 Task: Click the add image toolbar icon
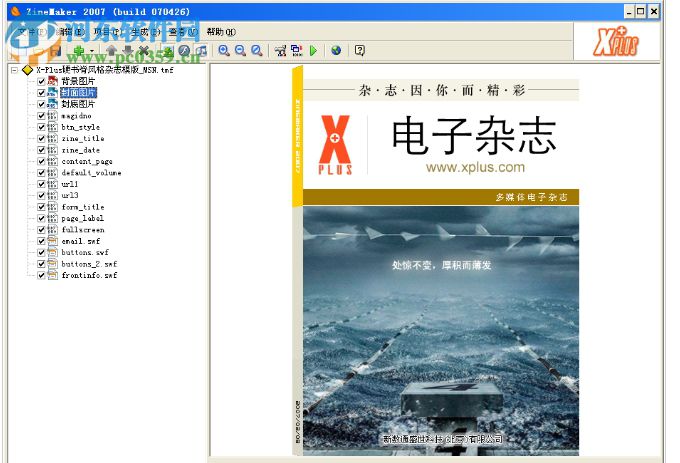168,51
